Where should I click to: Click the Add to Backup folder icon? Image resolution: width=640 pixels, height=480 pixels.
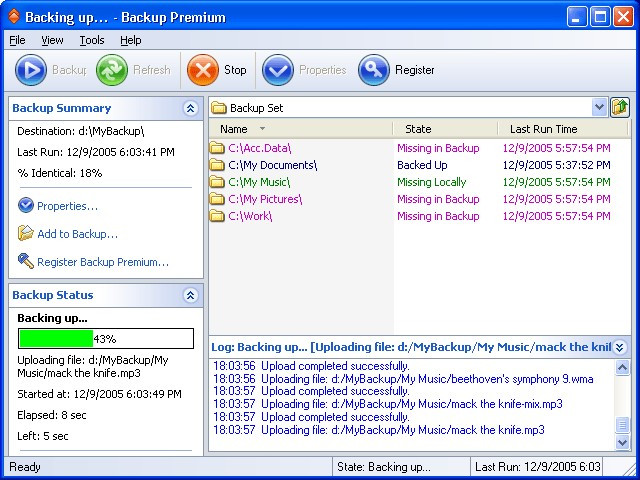click(x=26, y=233)
